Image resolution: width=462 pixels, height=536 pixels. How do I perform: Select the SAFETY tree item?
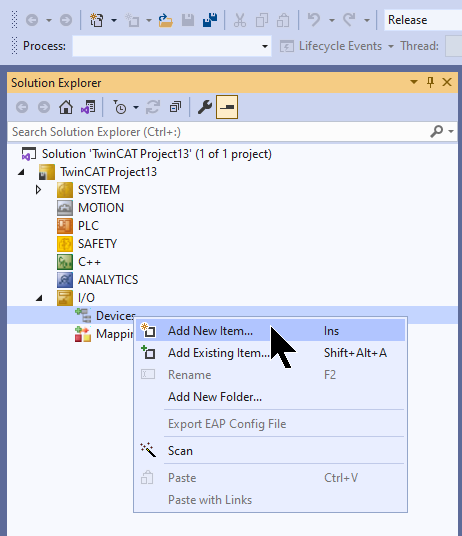tap(97, 244)
